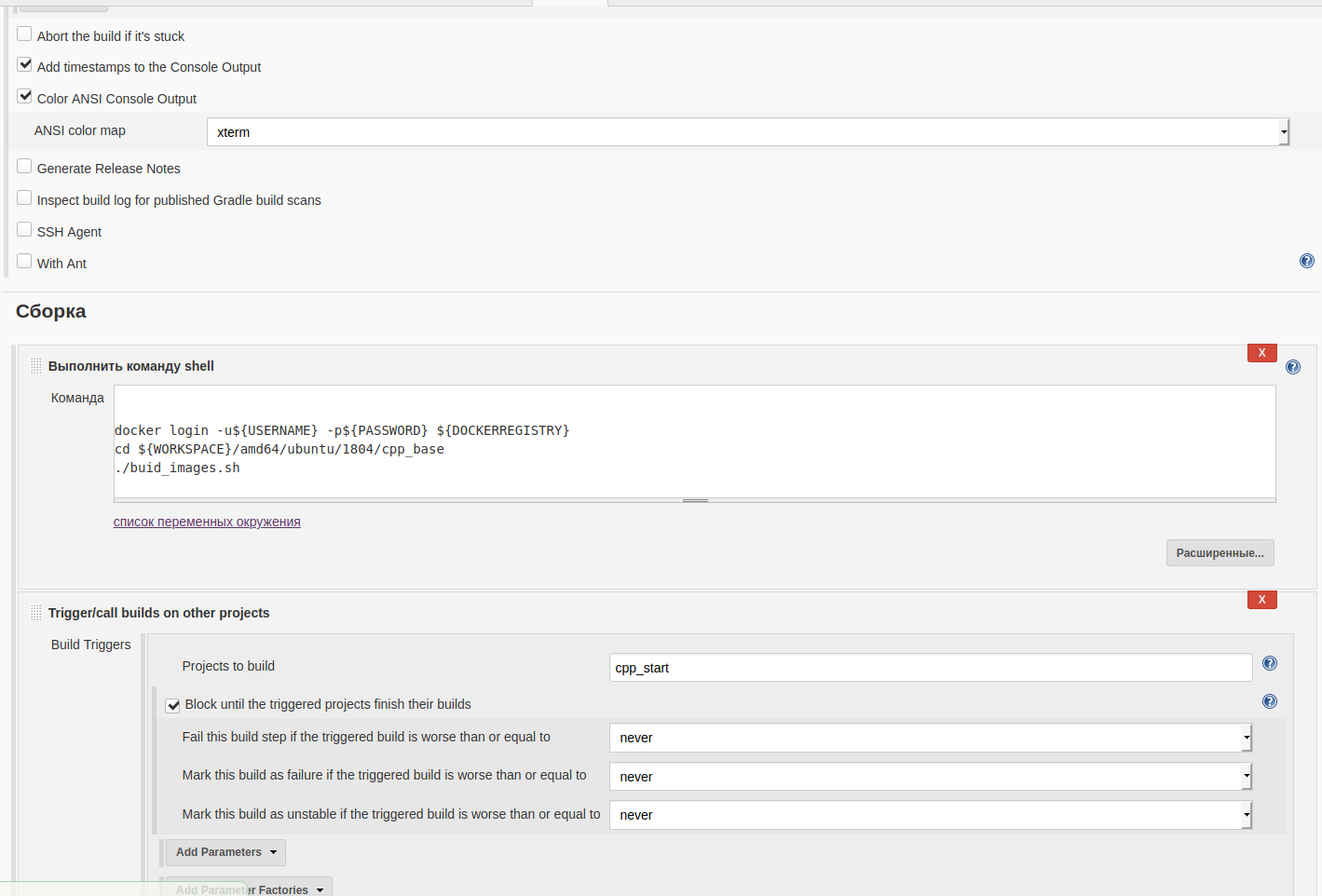
Task: Remove the Trigger/call builds step
Action: 1261,600
